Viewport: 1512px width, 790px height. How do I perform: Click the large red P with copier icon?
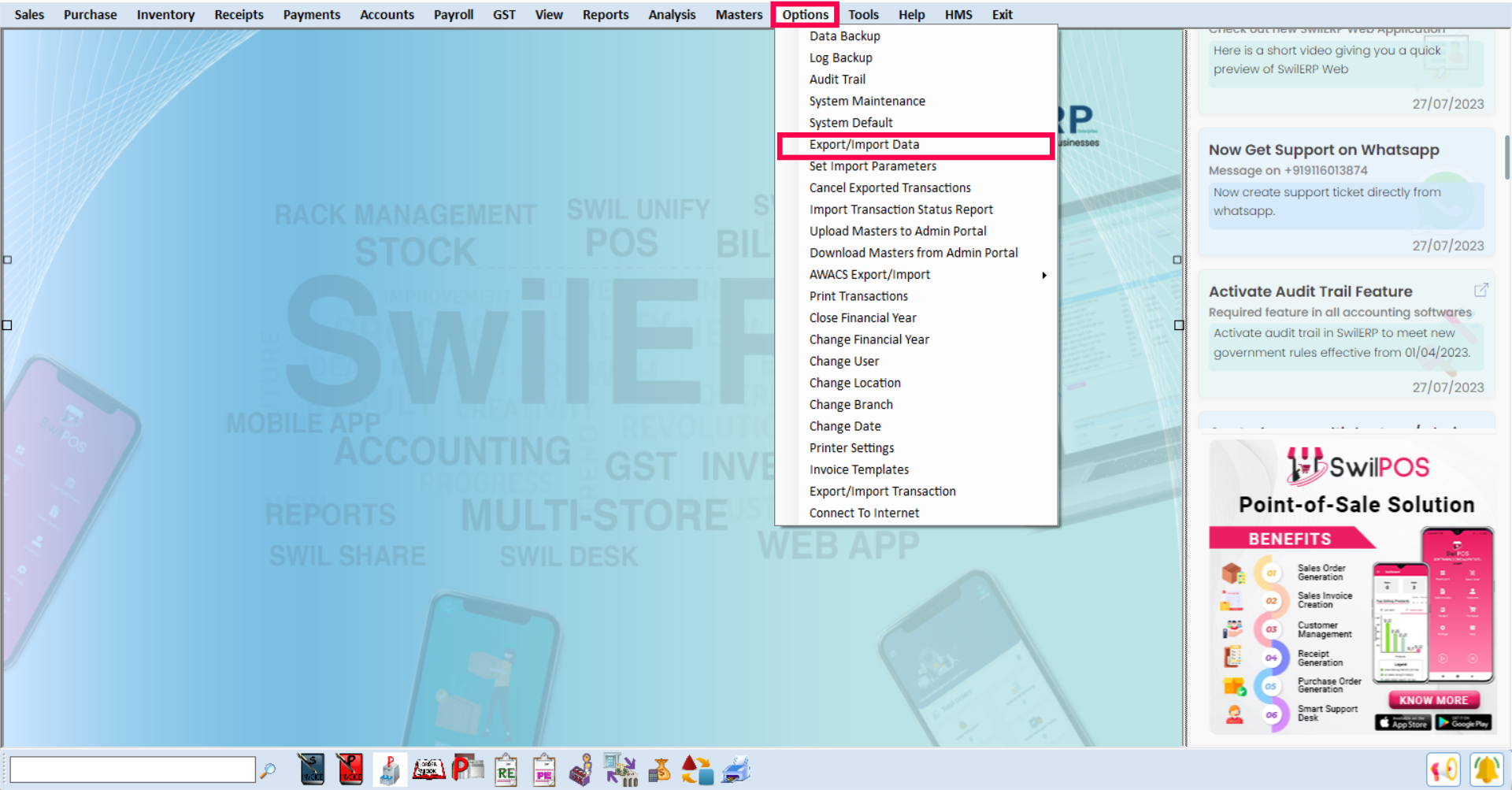(468, 768)
